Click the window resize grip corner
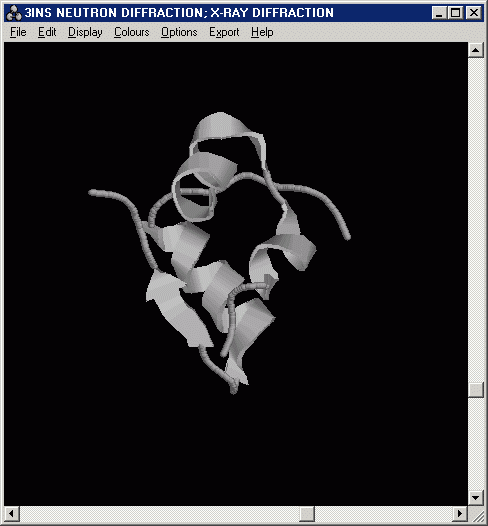 (x=476, y=514)
